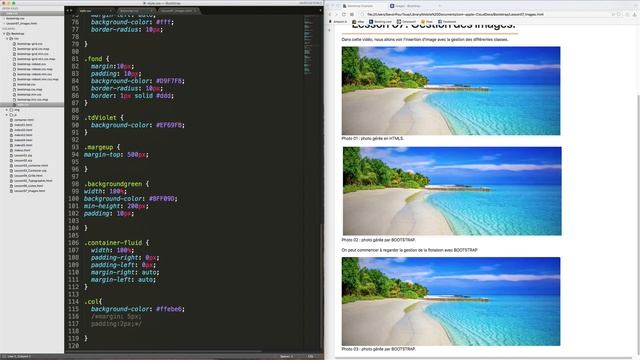The width and height of the screenshot is (640, 360).
Task: Click the #BFF09D color value on line 100
Action: [x=163, y=199]
